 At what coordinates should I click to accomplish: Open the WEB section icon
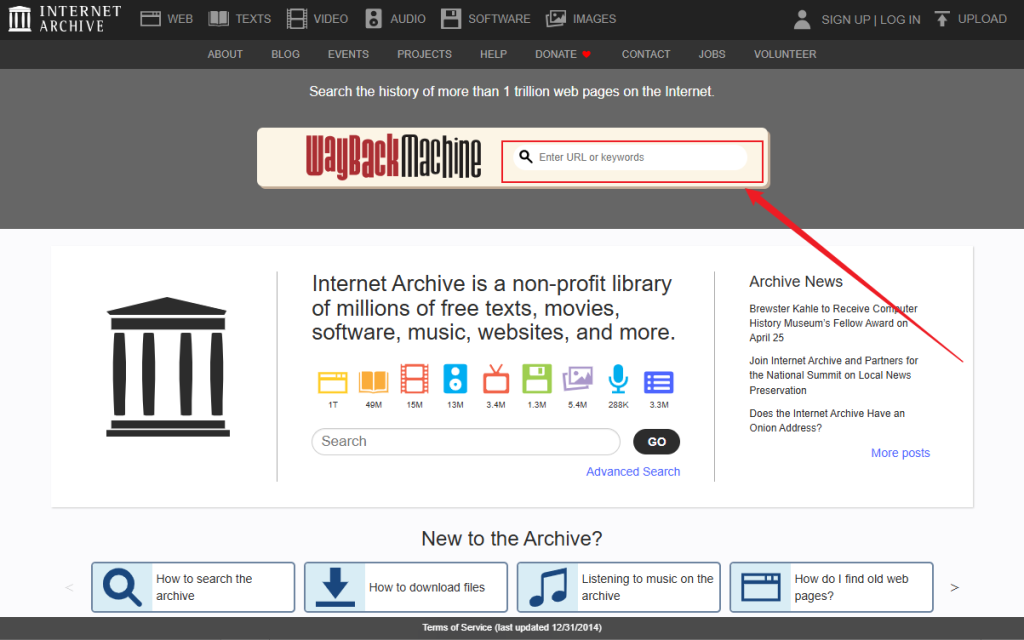[x=152, y=18]
